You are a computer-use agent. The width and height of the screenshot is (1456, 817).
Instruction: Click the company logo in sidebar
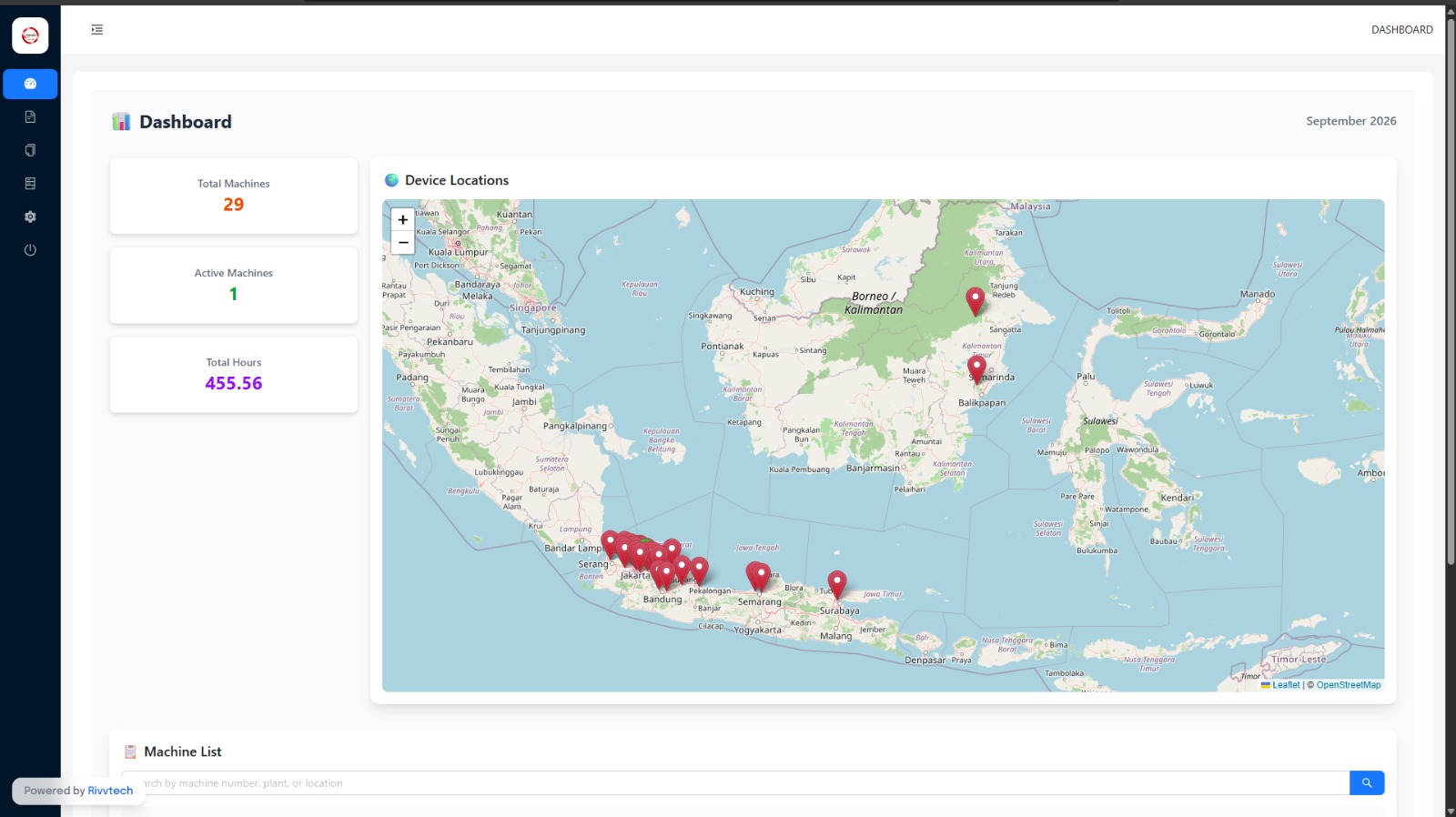(30, 35)
